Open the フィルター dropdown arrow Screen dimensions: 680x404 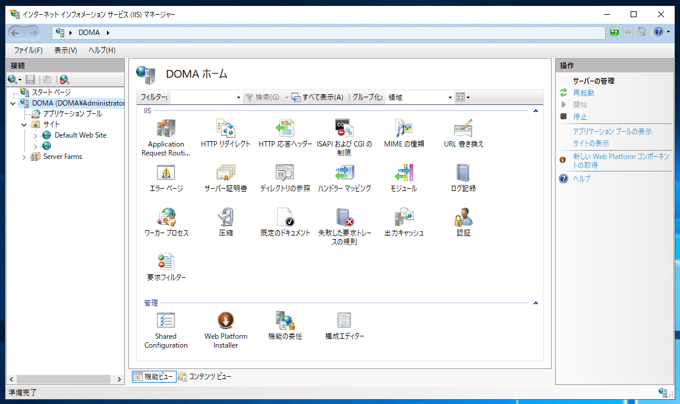pyautogui.click(x=239, y=98)
